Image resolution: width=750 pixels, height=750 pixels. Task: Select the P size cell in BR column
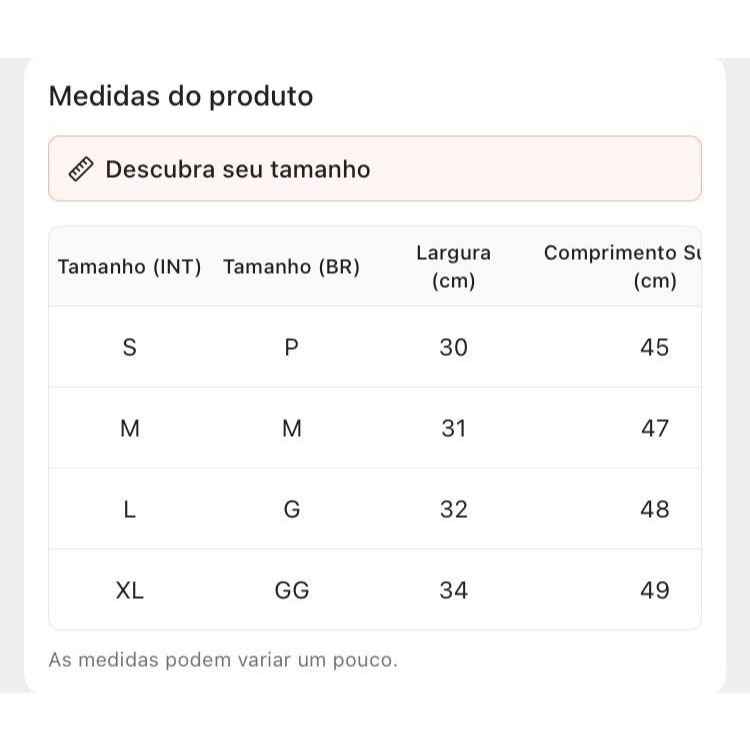(291, 348)
